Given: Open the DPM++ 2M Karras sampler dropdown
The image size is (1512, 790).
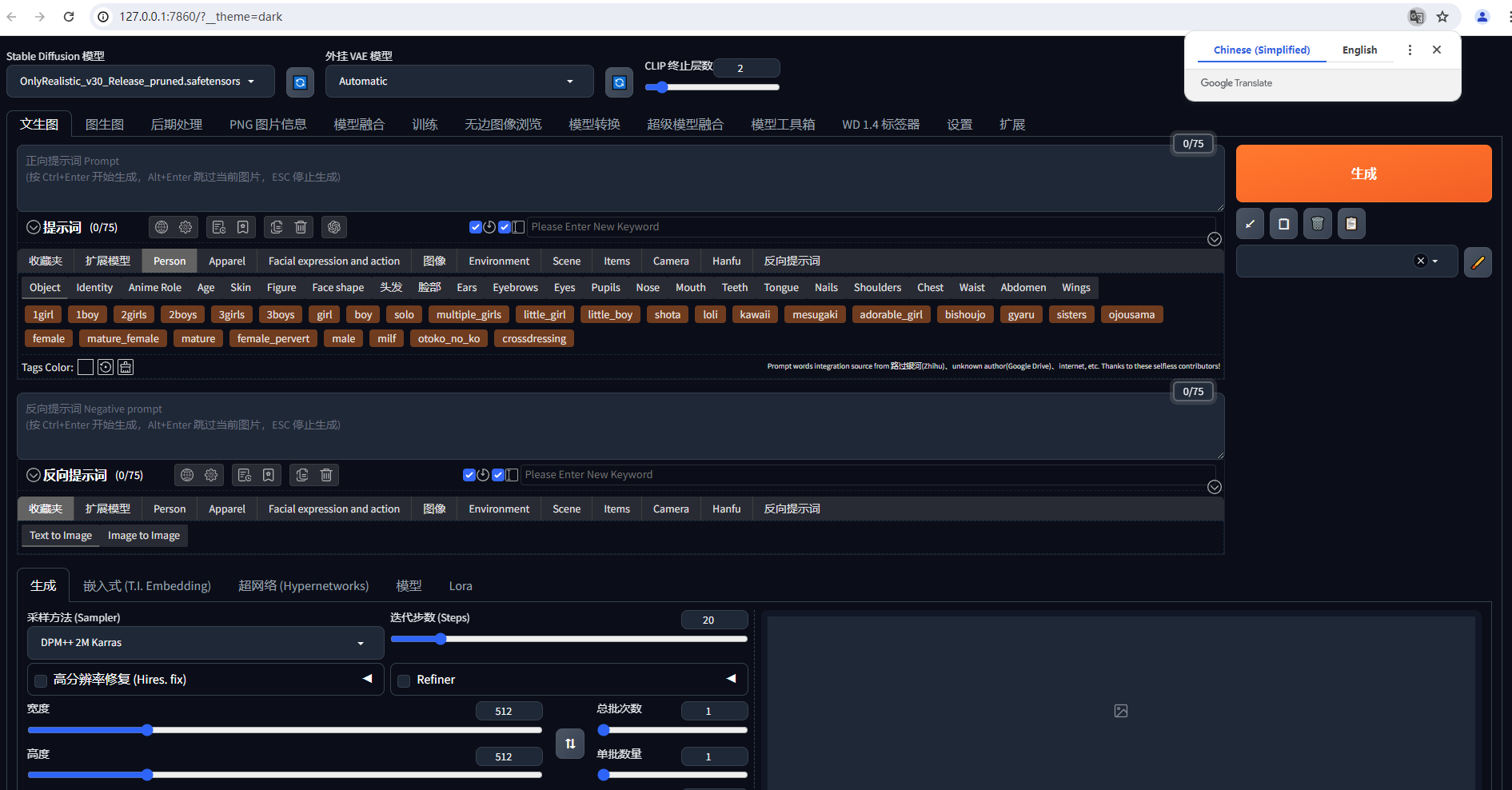Looking at the screenshot, I should coord(205,643).
